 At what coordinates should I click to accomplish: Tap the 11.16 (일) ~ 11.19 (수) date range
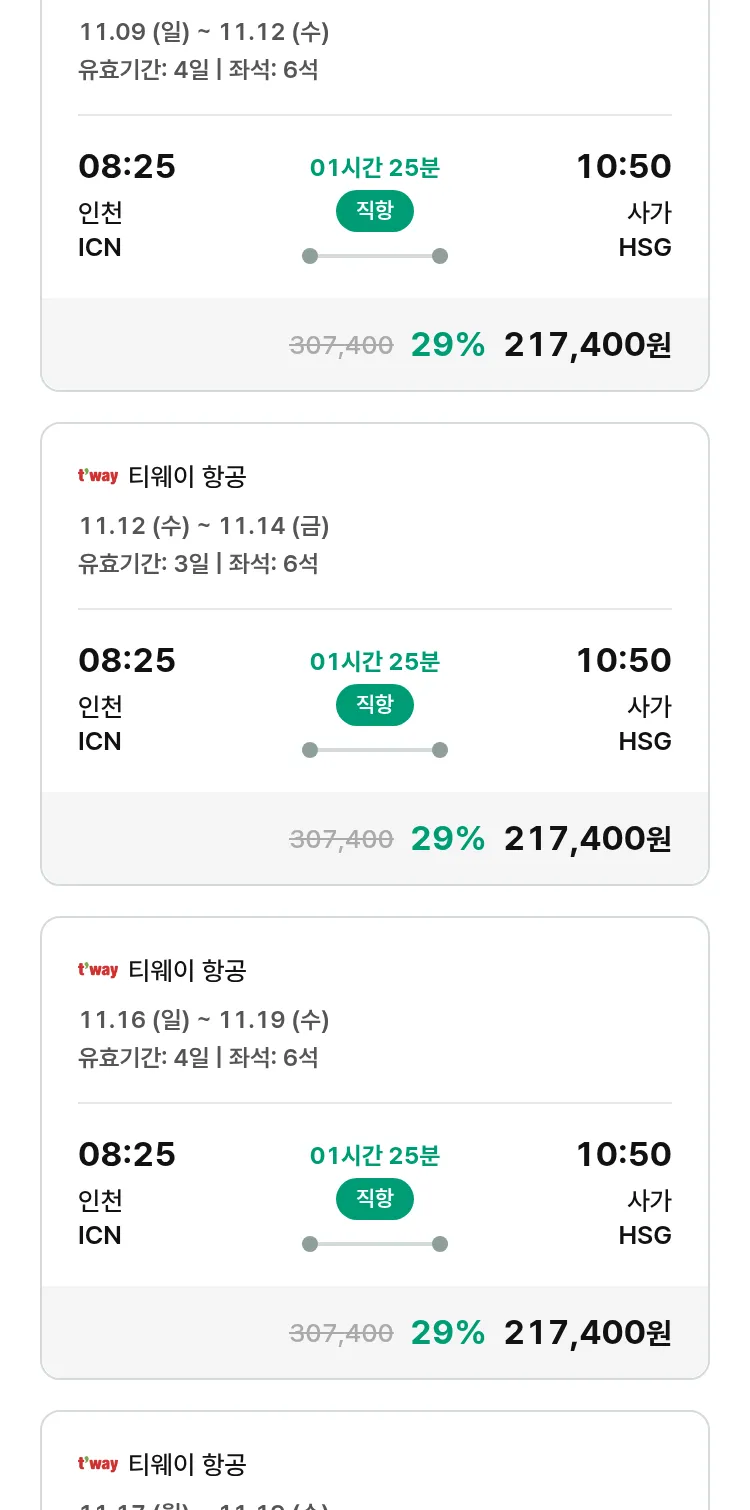pyautogui.click(x=204, y=1020)
